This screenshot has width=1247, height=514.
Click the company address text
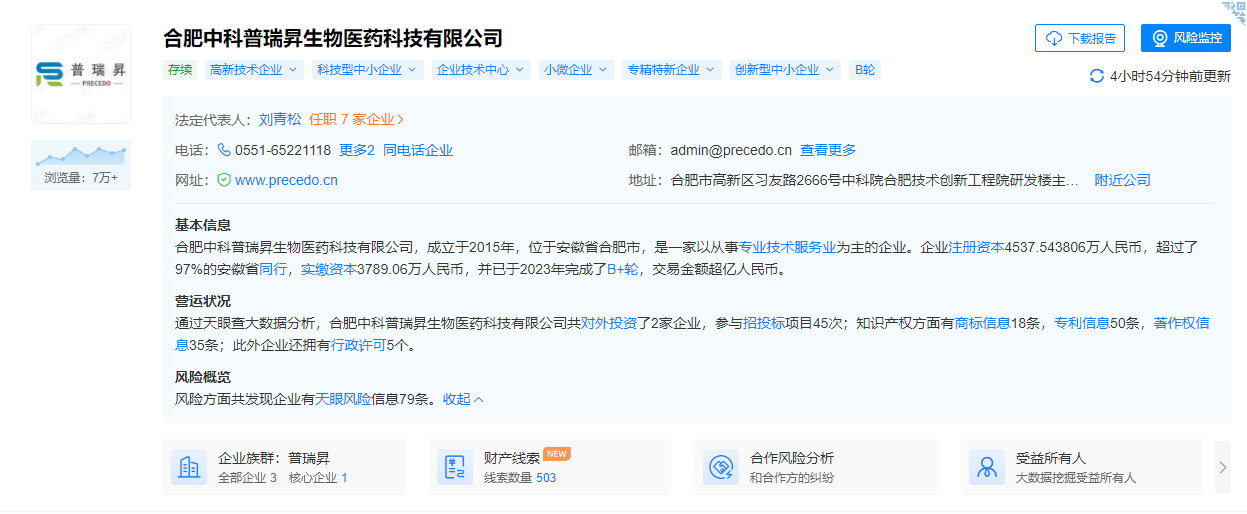(x=875, y=180)
